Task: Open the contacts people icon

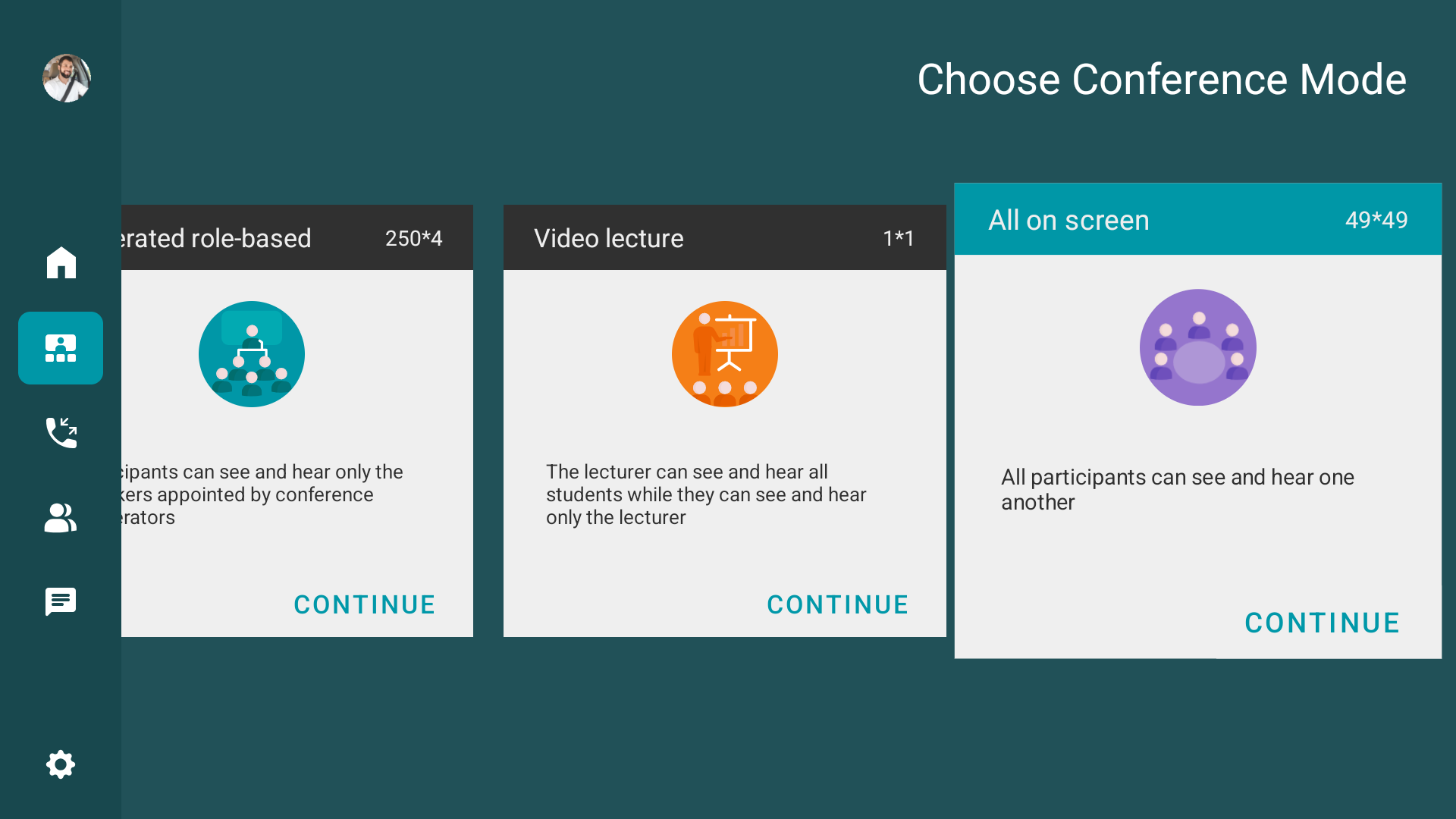Action: [x=61, y=518]
